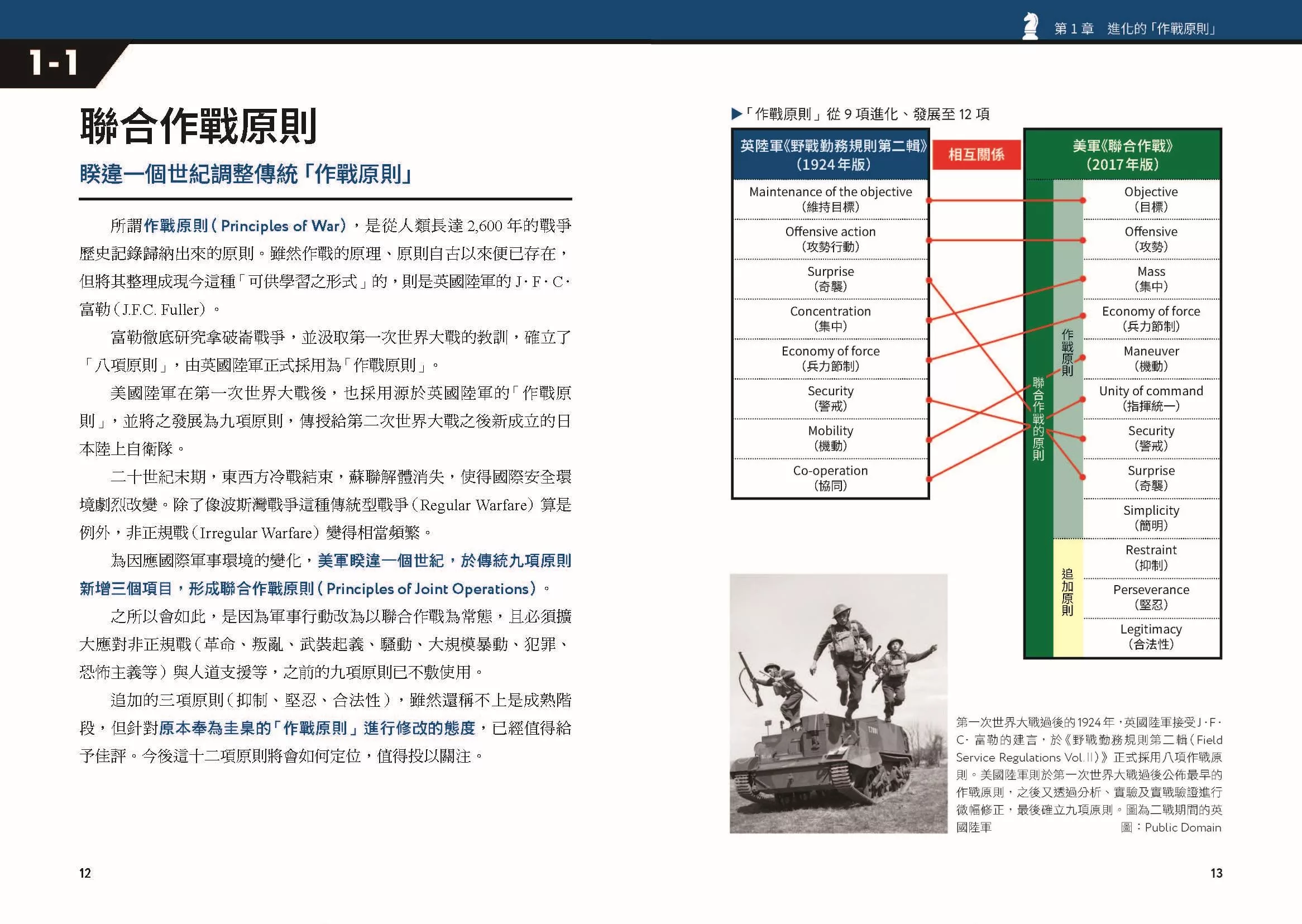Screen dimensions: 1302x924
Task: Click page number 12 at bottom left
Action: (85, 873)
